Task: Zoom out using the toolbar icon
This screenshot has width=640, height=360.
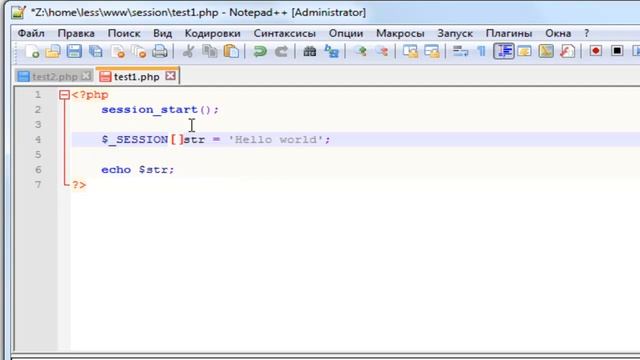Action: pyautogui.click(x=382, y=51)
